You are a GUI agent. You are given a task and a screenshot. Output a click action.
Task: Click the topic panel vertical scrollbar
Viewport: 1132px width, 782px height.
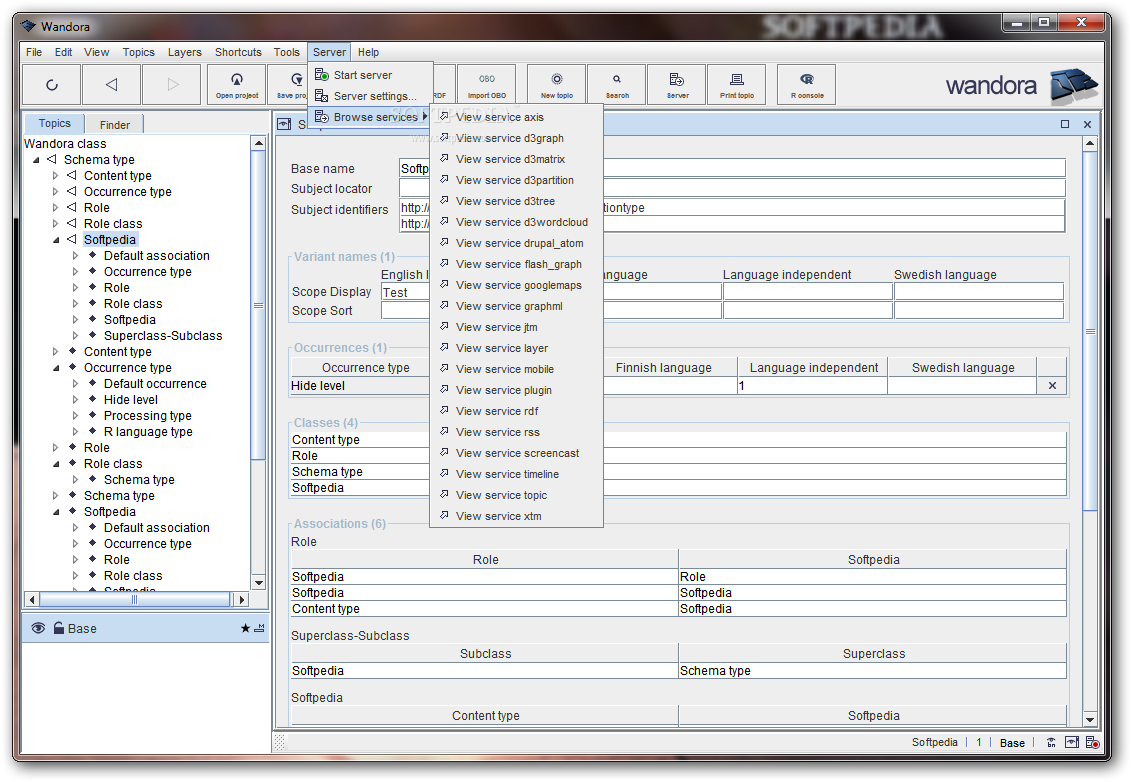click(1090, 331)
